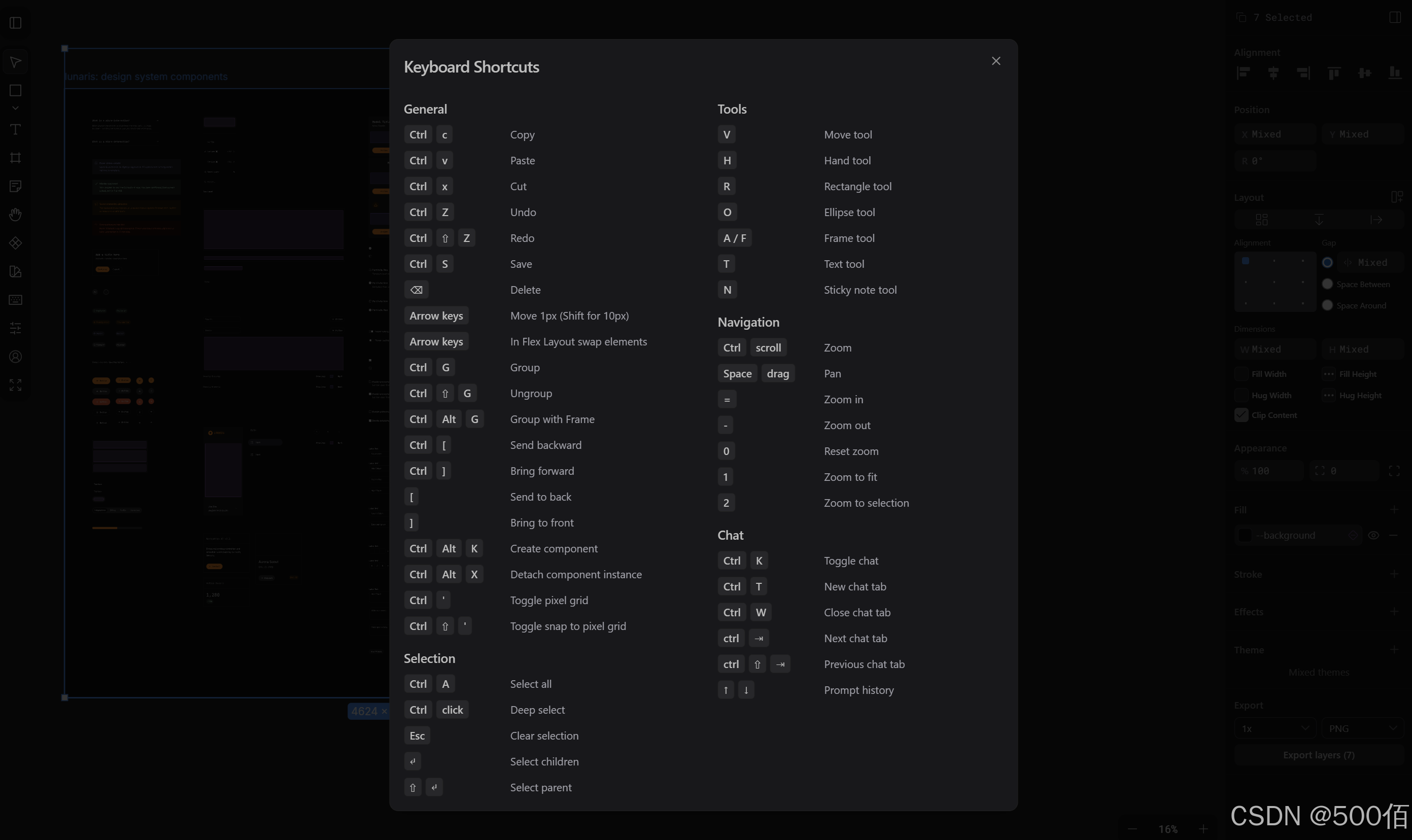Click the zoom out minus button
This screenshot has width=1412, height=840.
point(1132,829)
